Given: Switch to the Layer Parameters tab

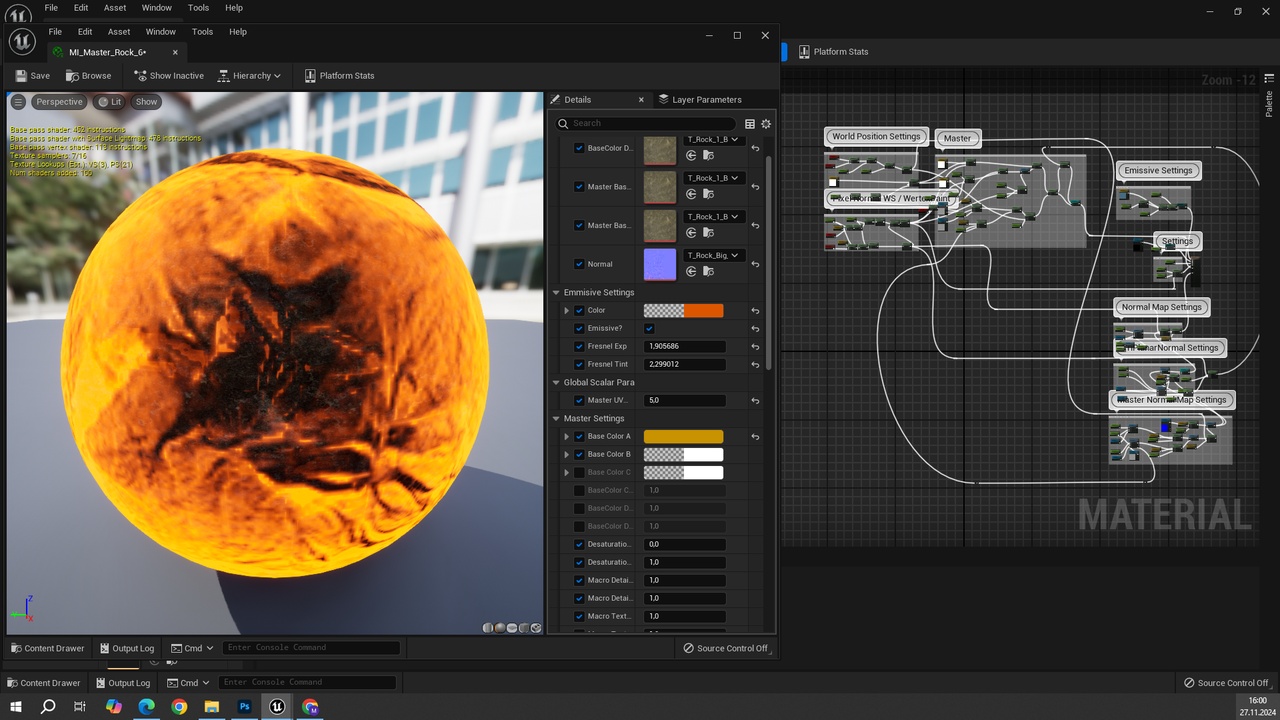Looking at the screenshot, I should pos(699,100).
